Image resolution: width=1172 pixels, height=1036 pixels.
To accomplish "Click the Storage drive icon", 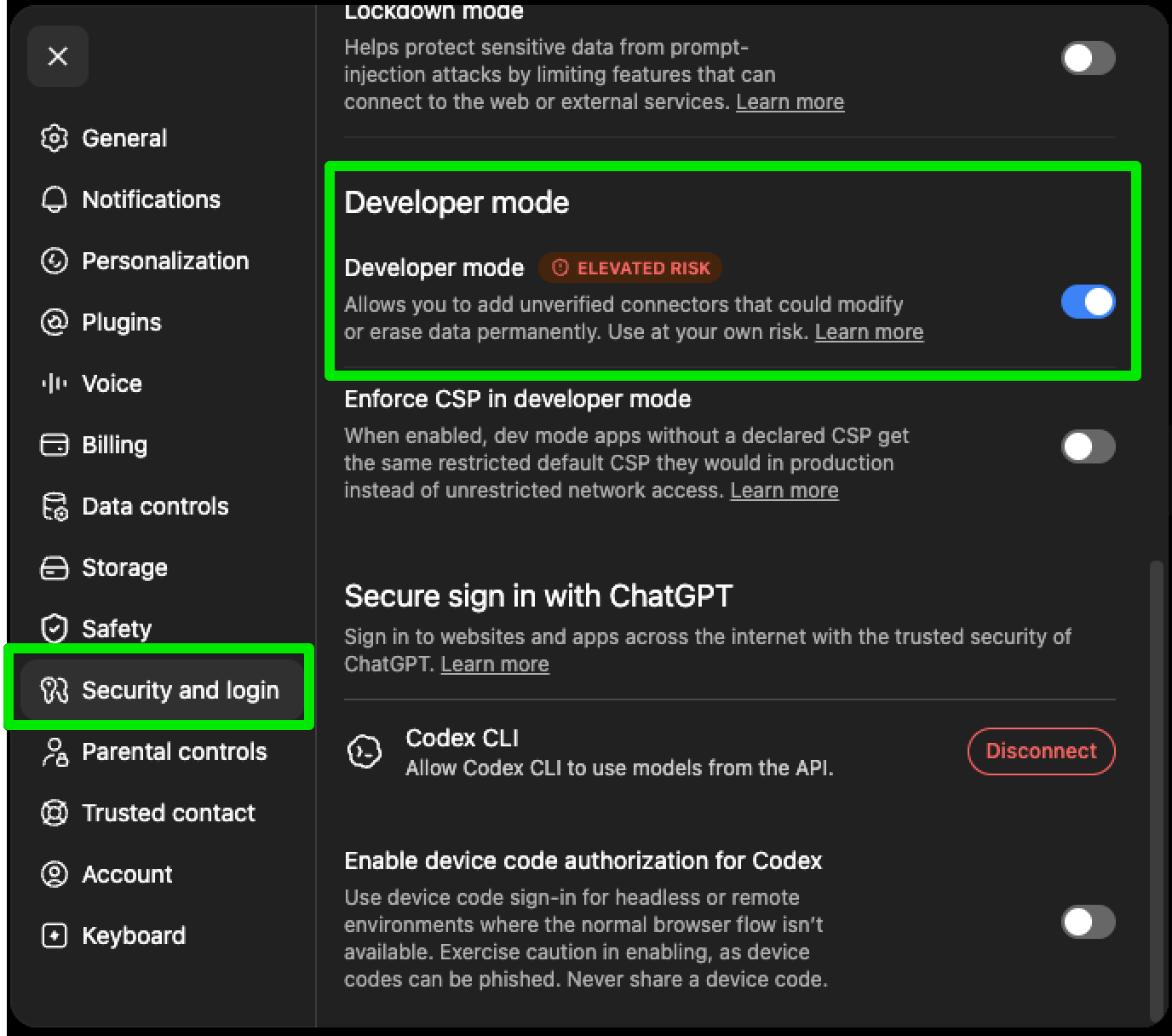I will click(x=55, y=567).
